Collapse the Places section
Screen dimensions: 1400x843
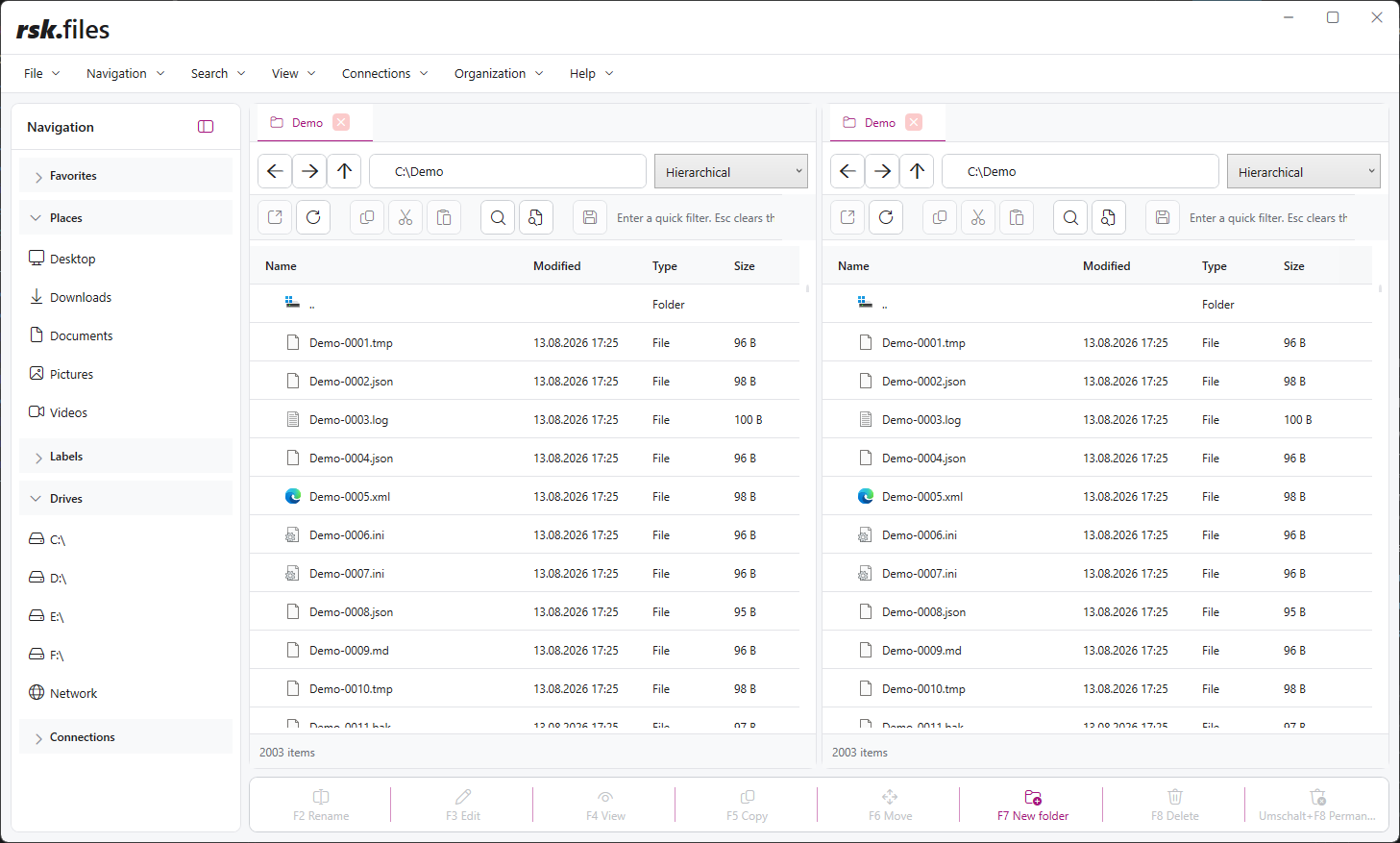126,218
